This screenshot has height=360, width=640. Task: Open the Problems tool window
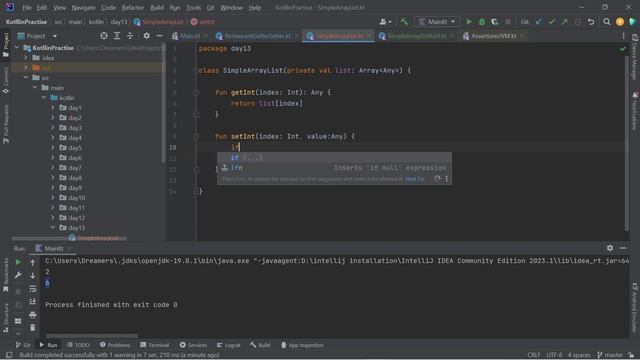click(x=115, y=345)
